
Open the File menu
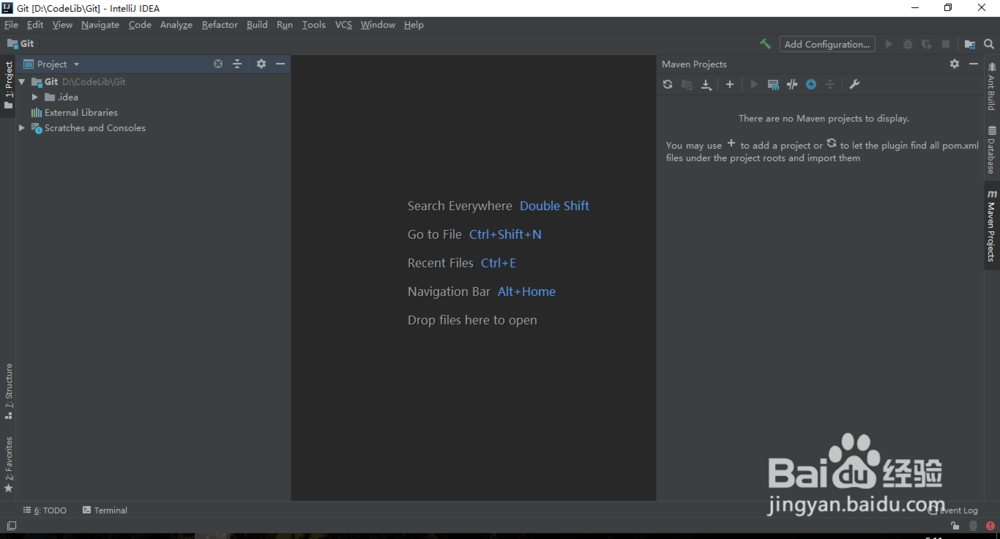tap(11, 25)
